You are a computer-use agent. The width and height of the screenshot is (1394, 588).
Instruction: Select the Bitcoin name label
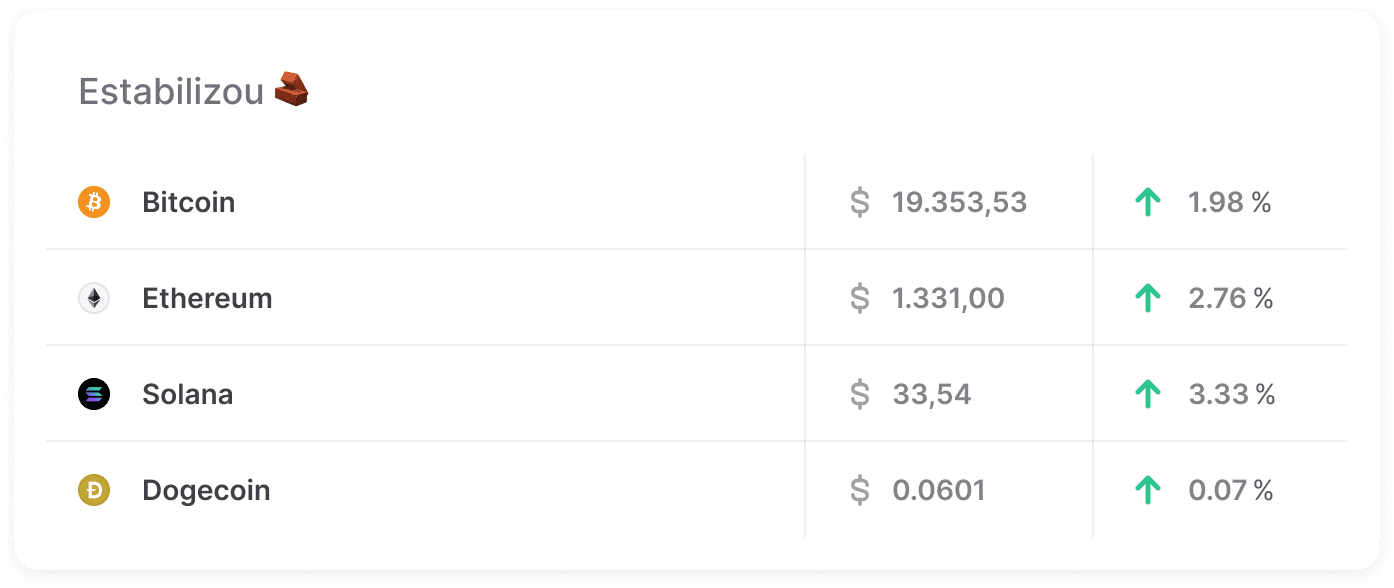[189, 201]
